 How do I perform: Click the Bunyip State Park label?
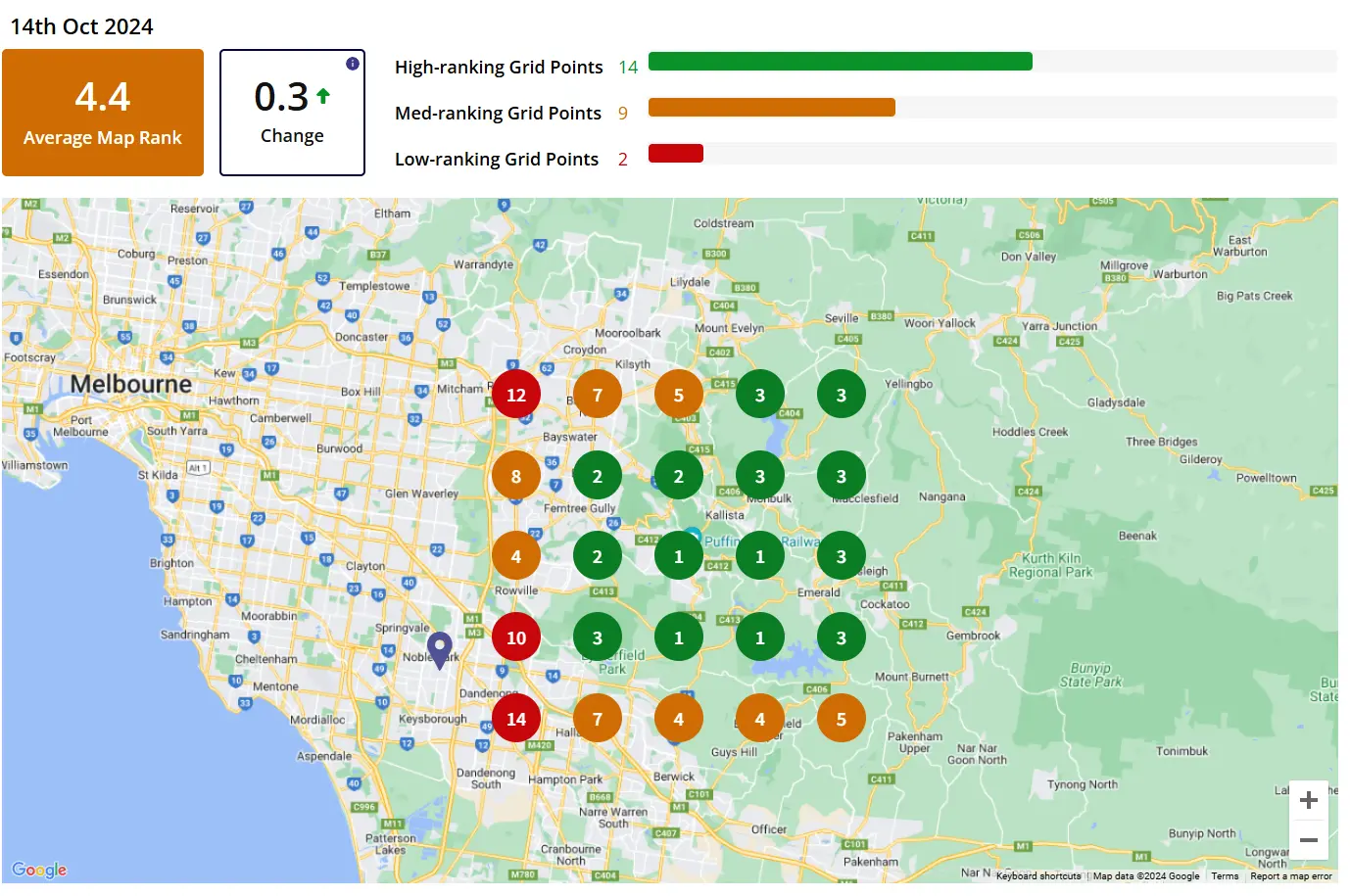(1090, 675)
